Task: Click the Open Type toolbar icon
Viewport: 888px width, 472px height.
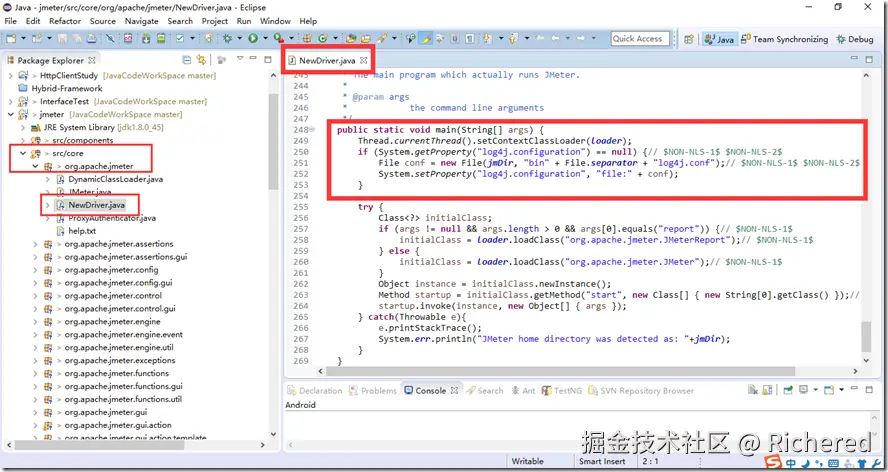Action: (x=351, y=39)
